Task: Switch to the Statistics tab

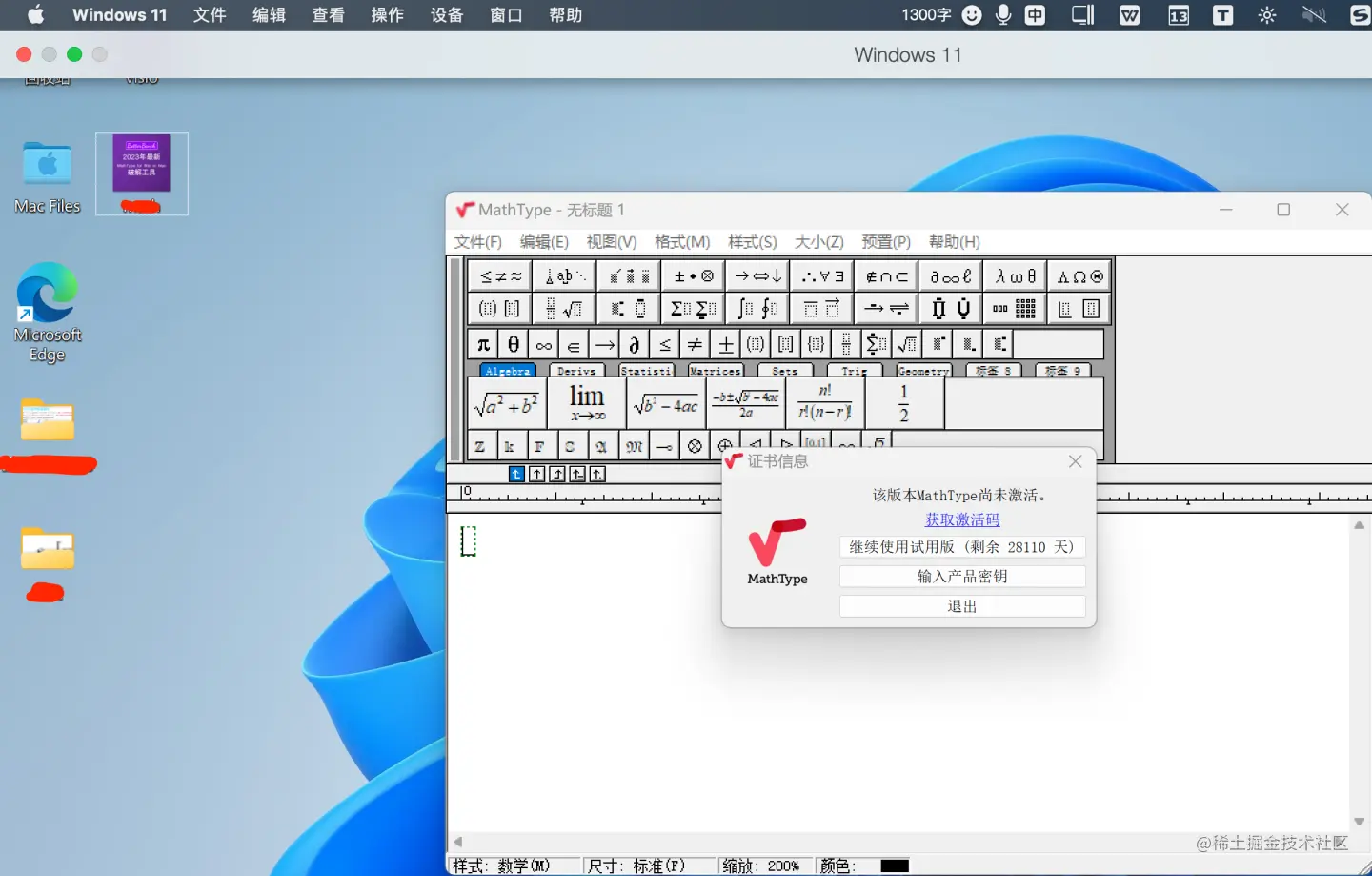Action: 646,371
